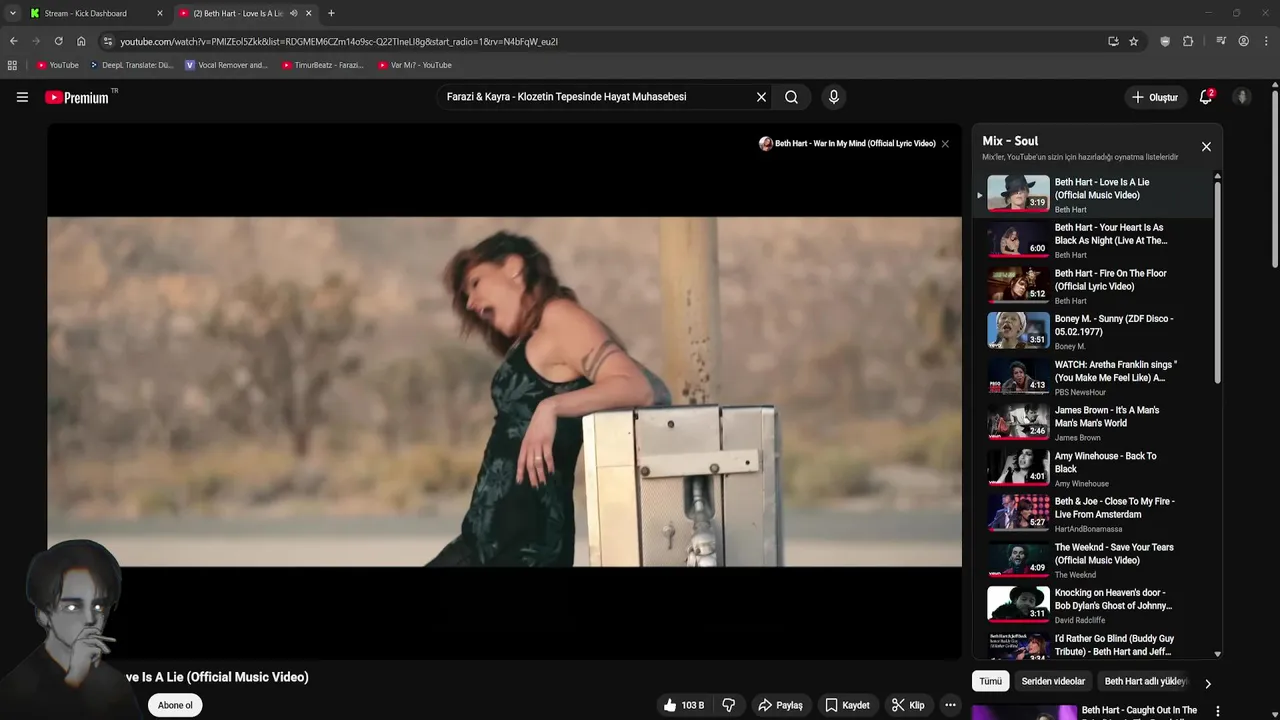Run search with the magnifier button
This screenshot has width=1280, height=720.
(791, 97)
